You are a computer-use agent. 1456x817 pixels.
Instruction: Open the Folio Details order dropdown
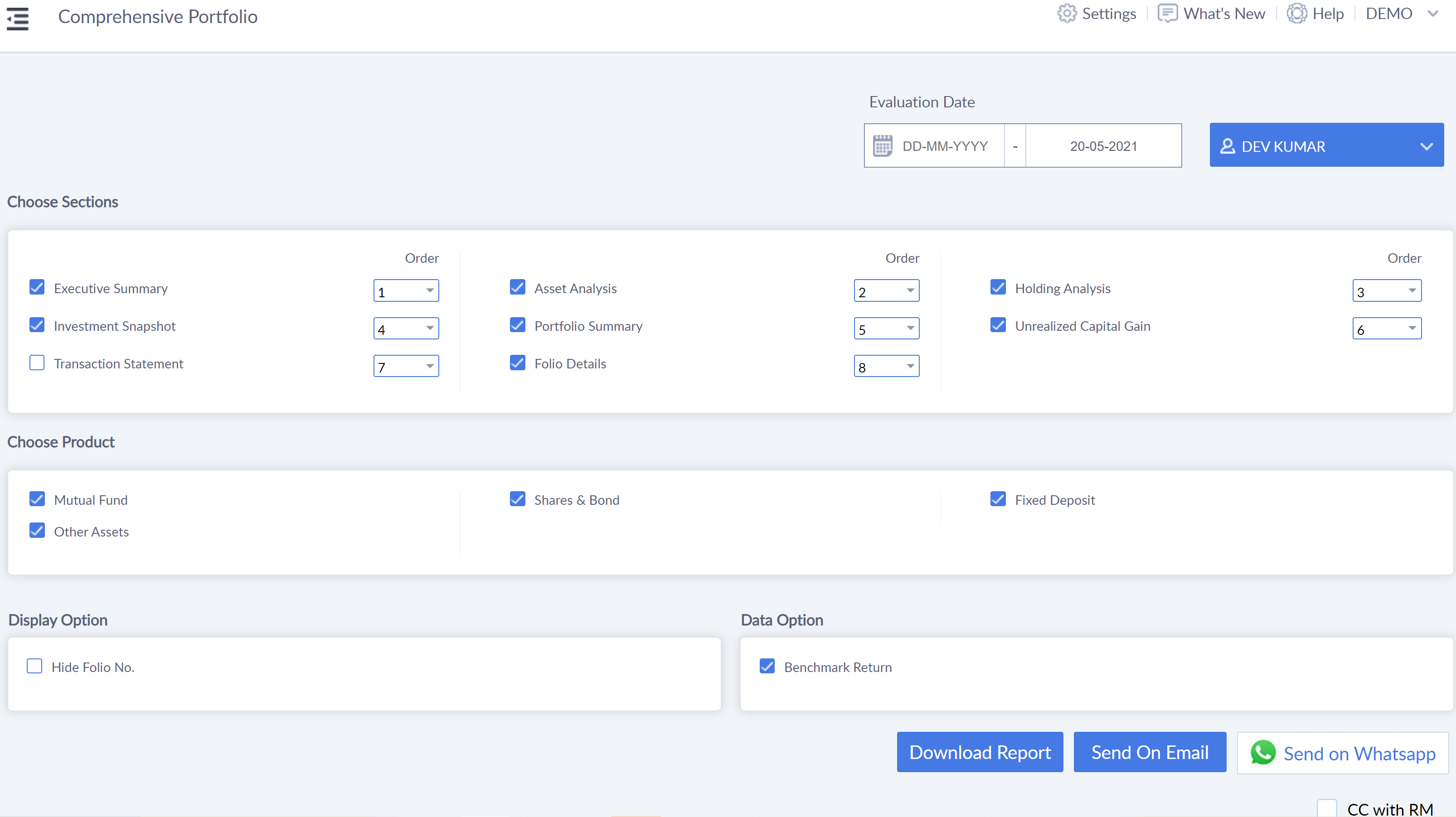(x=886, y=366)
